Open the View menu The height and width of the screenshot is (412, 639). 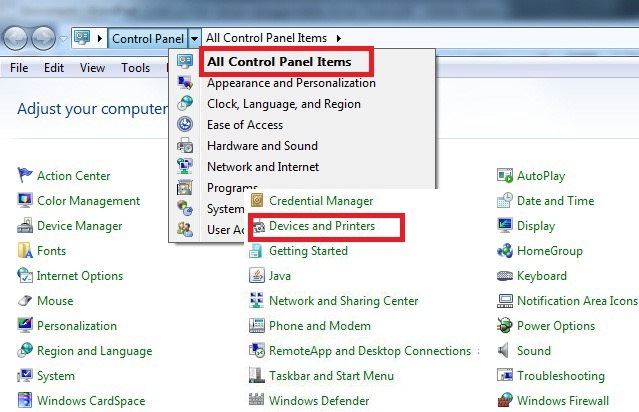92,68
